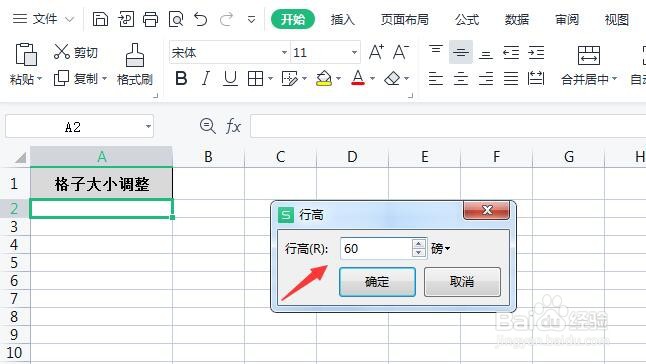This screenshot has height=364, width=646.
Task: Apply red font color
Action: click(358, 78)
